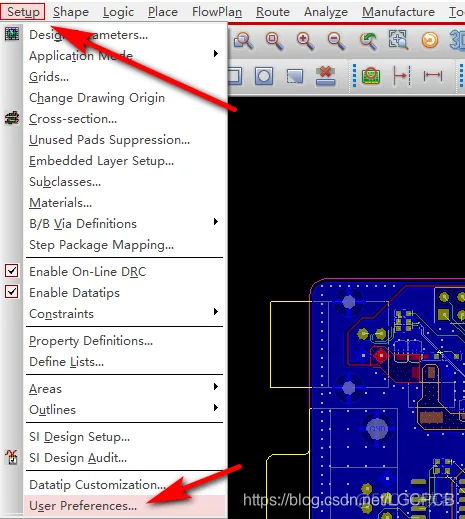465x519 pixels.
Task: Click the Zoom In plus magnifier
Action: pyautogui.click(x=305, y=41)
